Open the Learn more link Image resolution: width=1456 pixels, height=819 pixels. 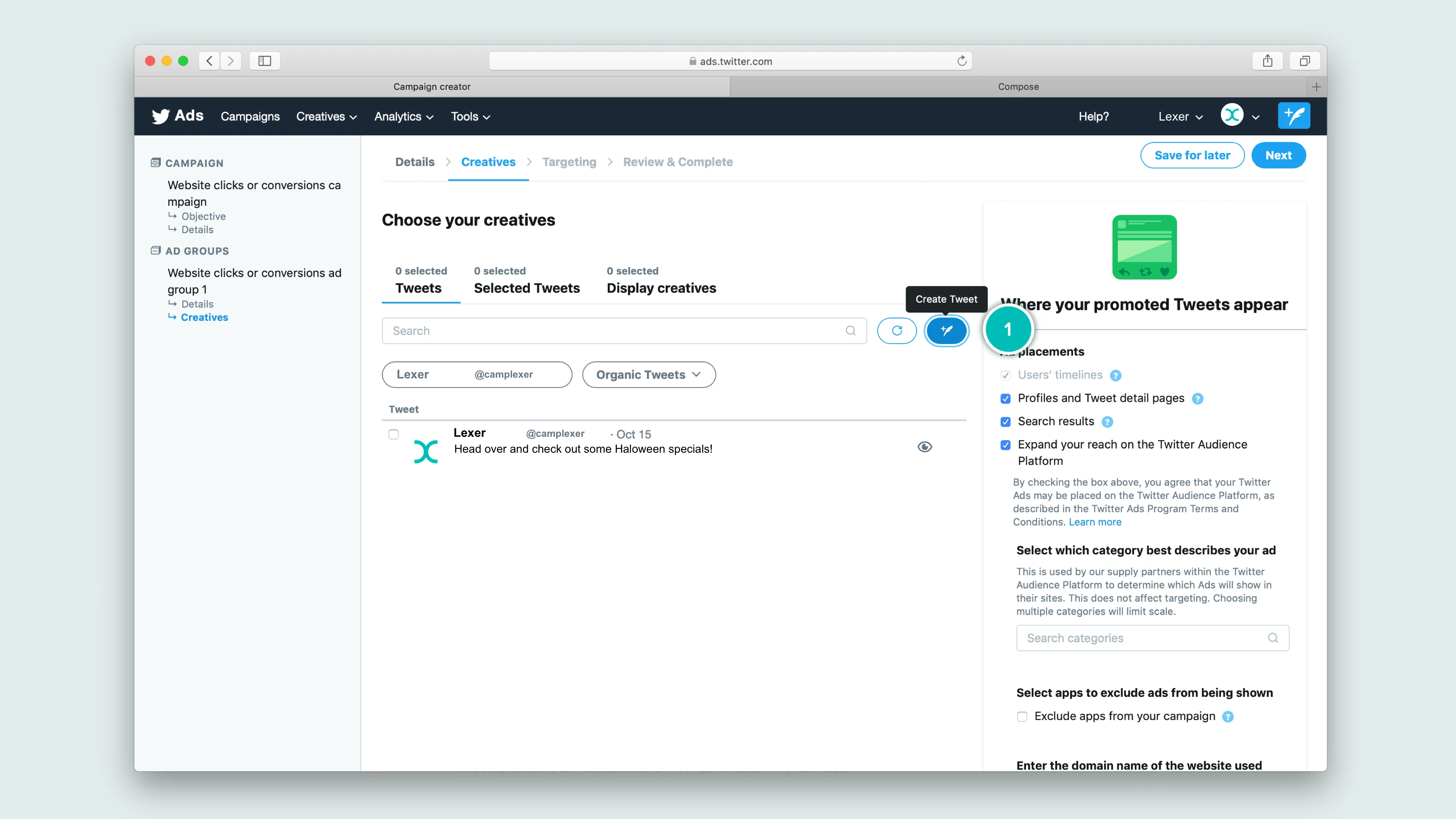1095,522
